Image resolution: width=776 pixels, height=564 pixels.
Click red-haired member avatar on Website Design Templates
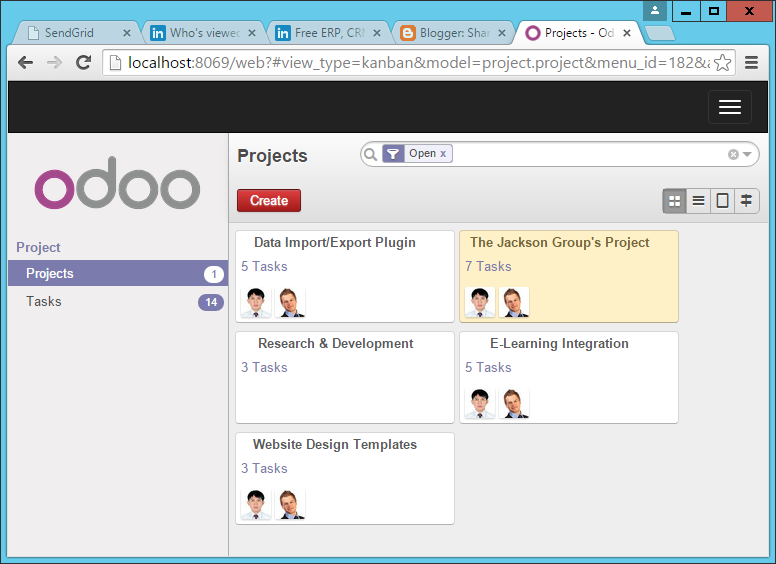[290, 504]
